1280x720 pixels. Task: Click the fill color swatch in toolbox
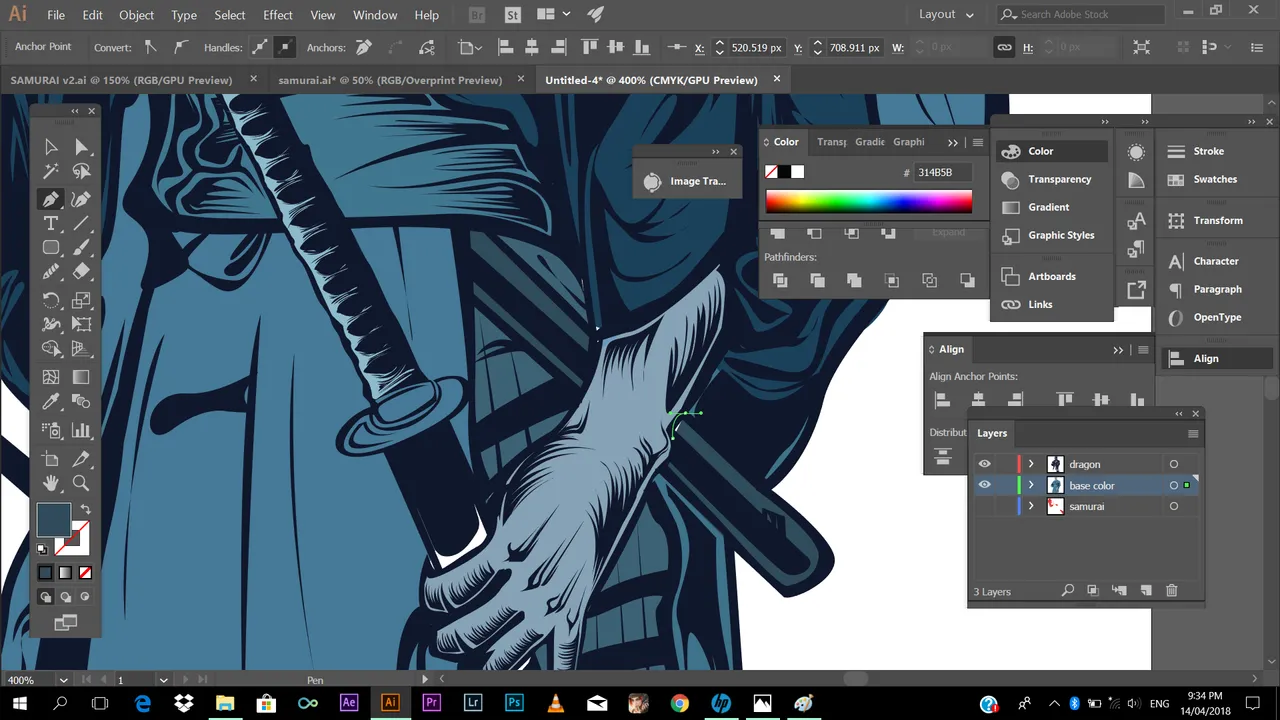point(54,520)
